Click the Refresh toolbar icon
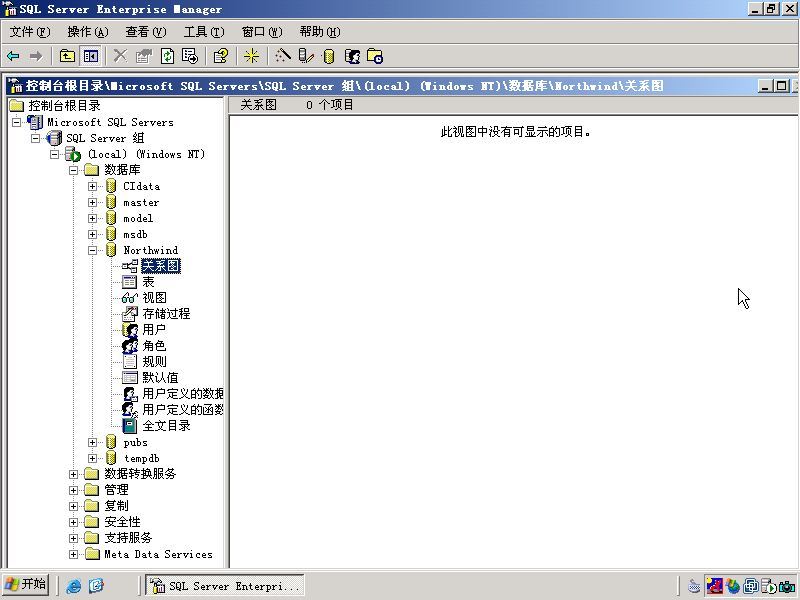The height and width of the screenshot is (600, 800). [x=167, y=56]
